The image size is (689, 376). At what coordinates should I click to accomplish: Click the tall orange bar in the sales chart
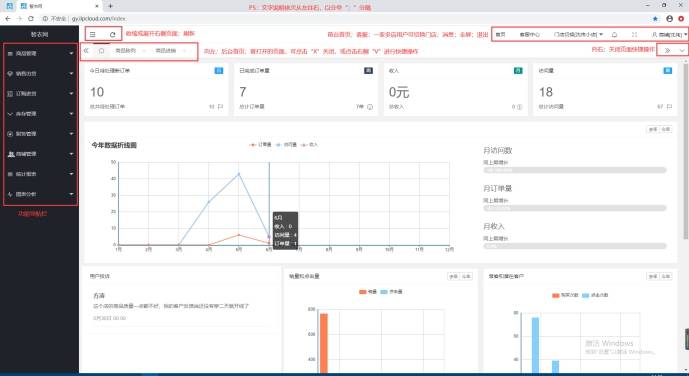point(324,343)
